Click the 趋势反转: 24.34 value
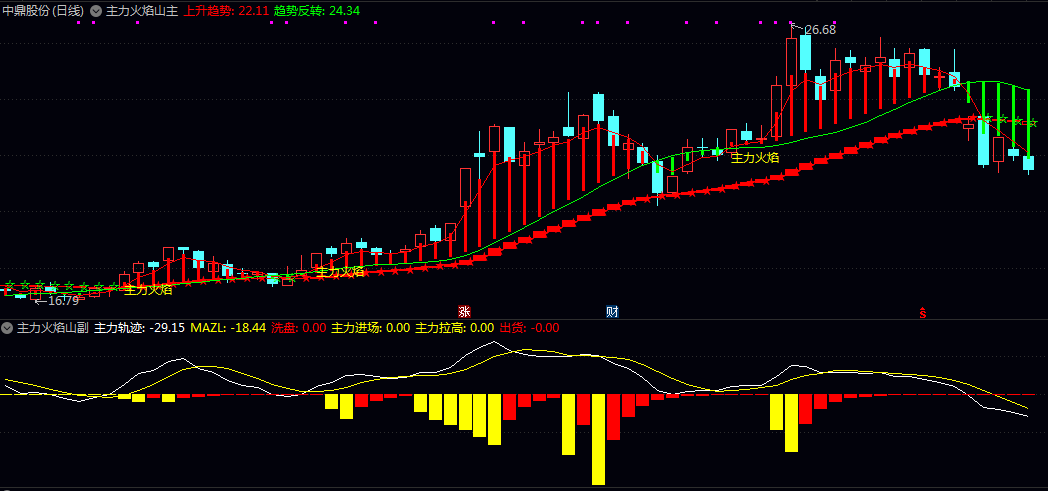Image resolution: width=1048 pixels, height=491 pixels. (317, 11)
